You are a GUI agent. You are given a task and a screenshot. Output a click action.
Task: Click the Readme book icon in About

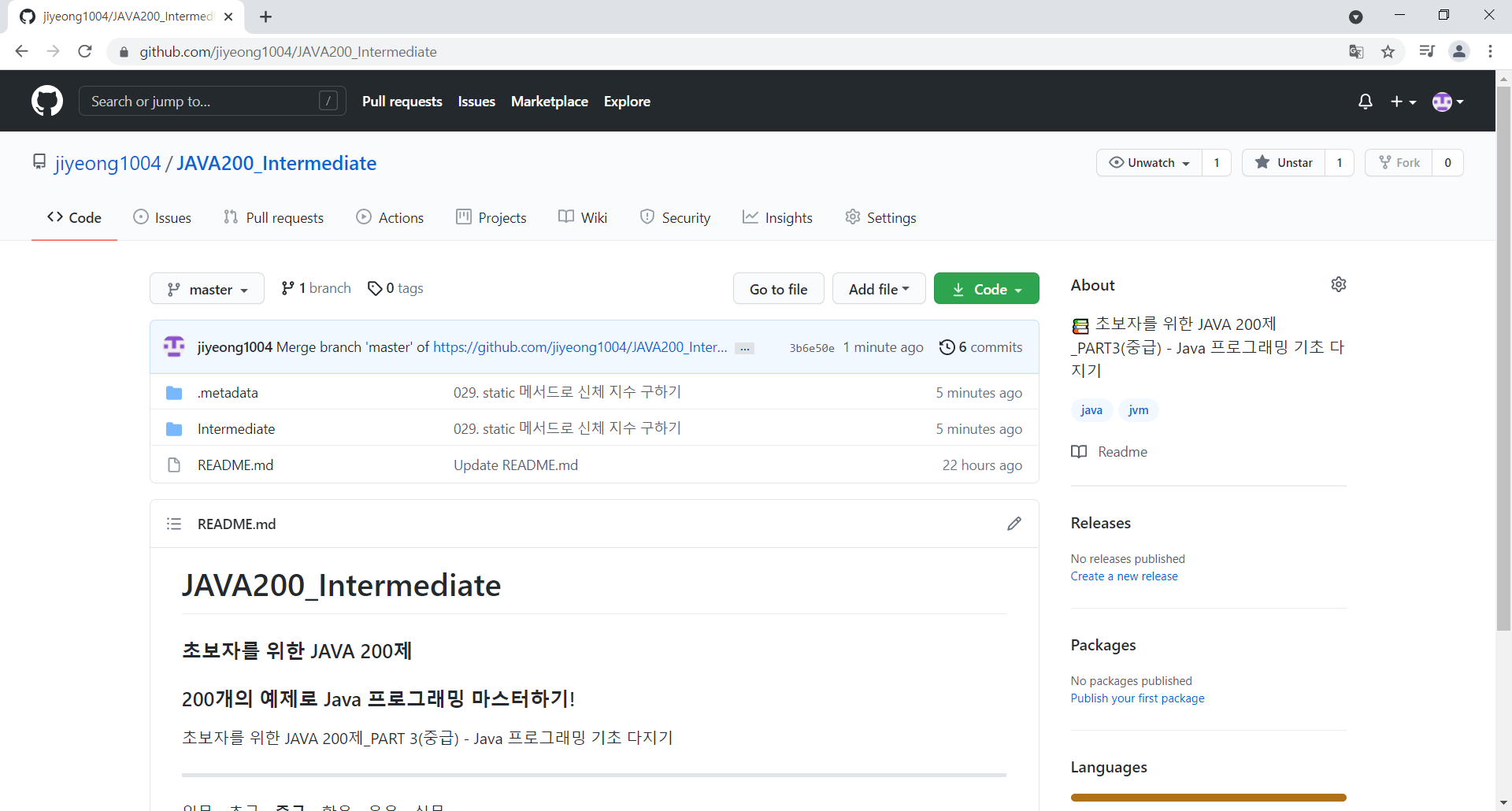click(1079, 451)
